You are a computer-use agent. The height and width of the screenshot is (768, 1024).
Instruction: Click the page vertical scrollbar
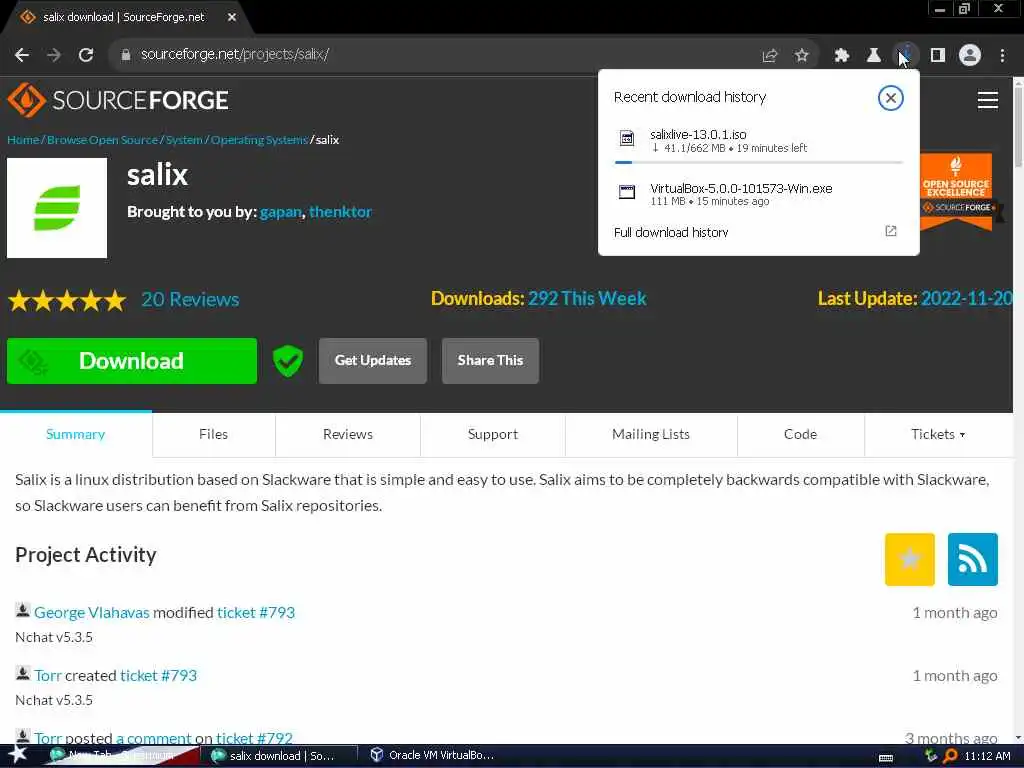[x=1018, y=410]
